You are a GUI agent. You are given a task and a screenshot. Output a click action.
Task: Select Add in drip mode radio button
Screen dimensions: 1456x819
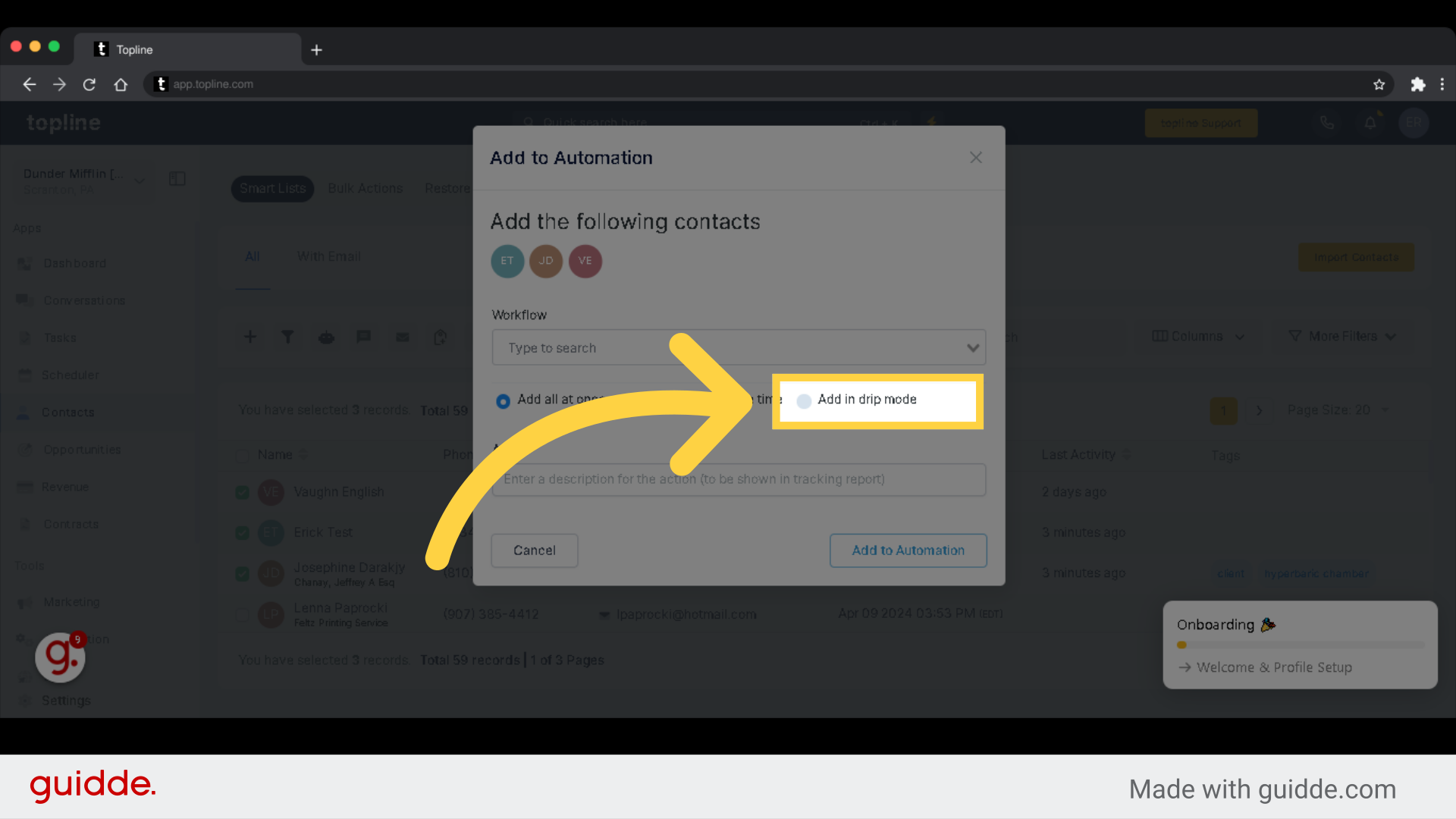point(805,399)
